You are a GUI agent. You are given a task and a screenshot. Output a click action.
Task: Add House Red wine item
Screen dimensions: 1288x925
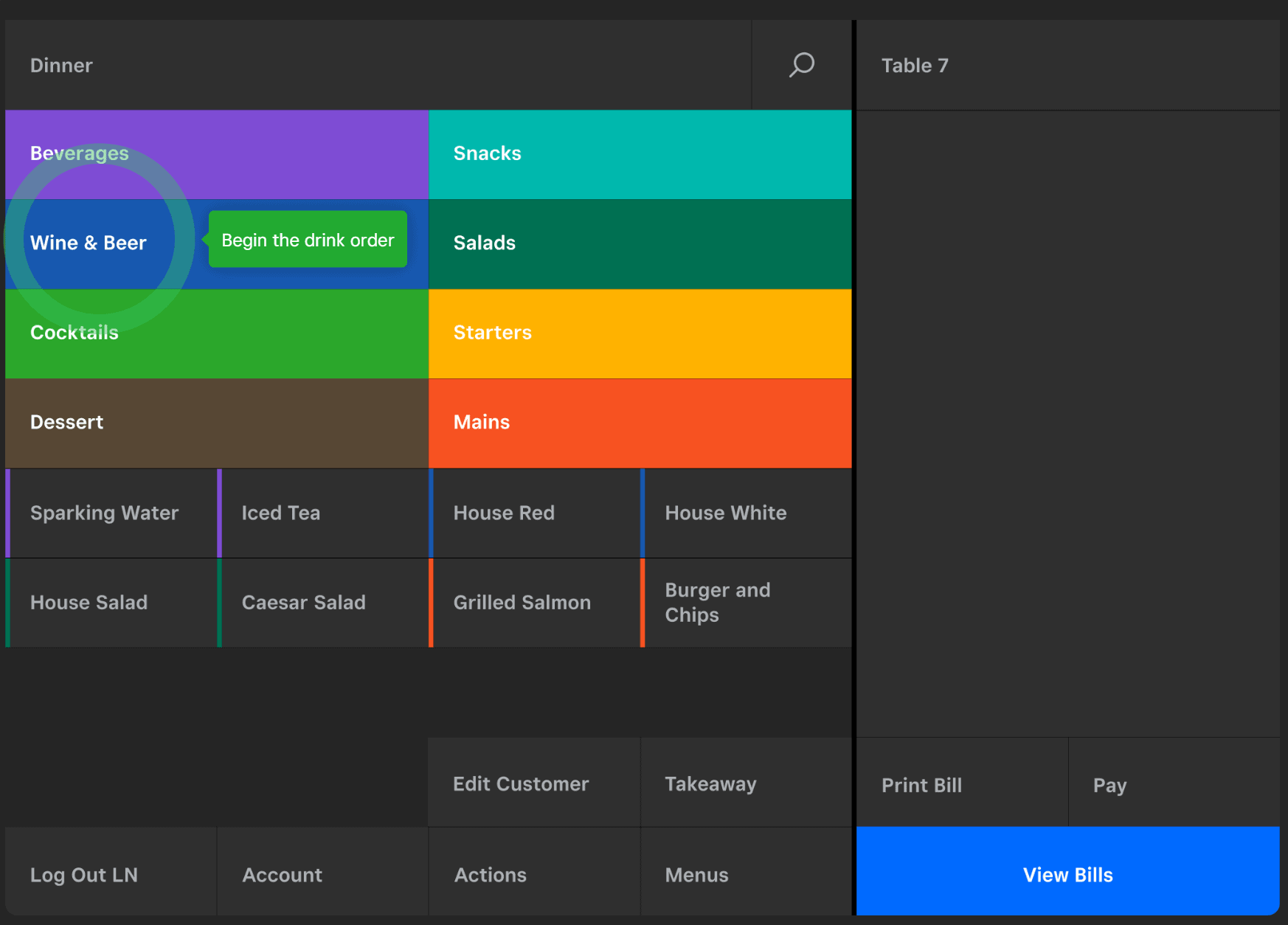(535, 513)
